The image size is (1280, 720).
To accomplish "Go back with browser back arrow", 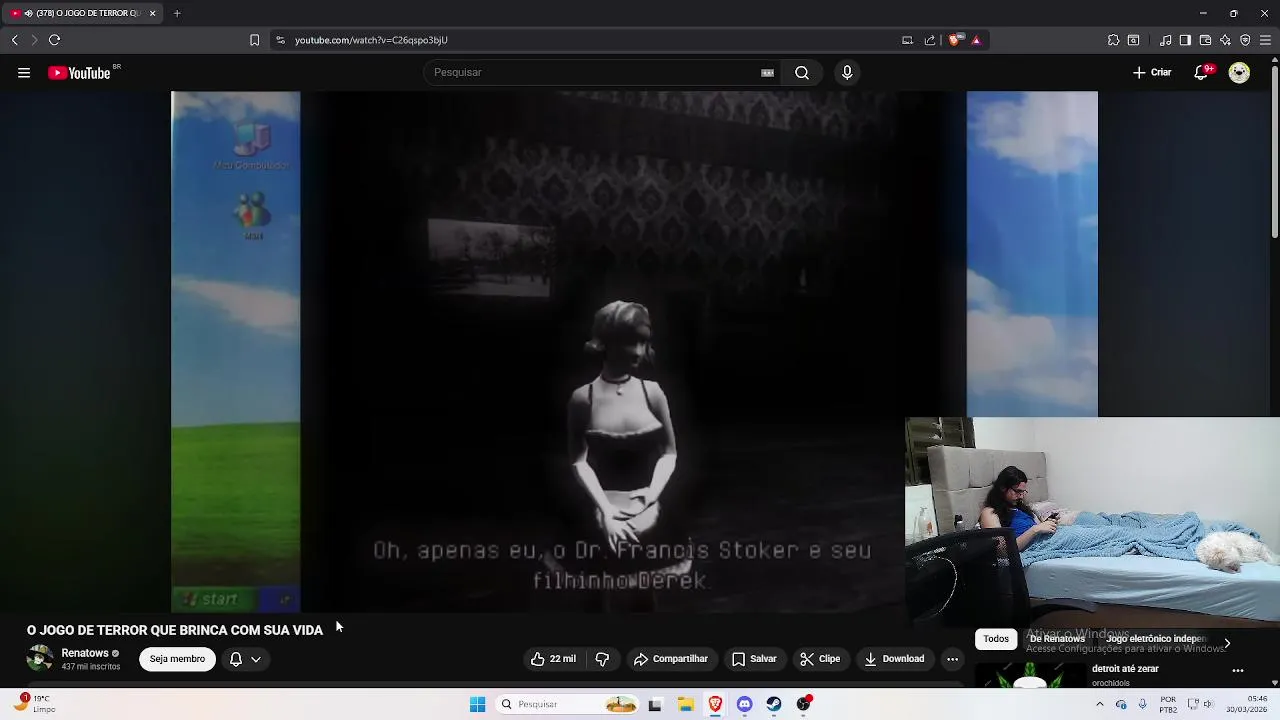I will [x=15, y=40].
